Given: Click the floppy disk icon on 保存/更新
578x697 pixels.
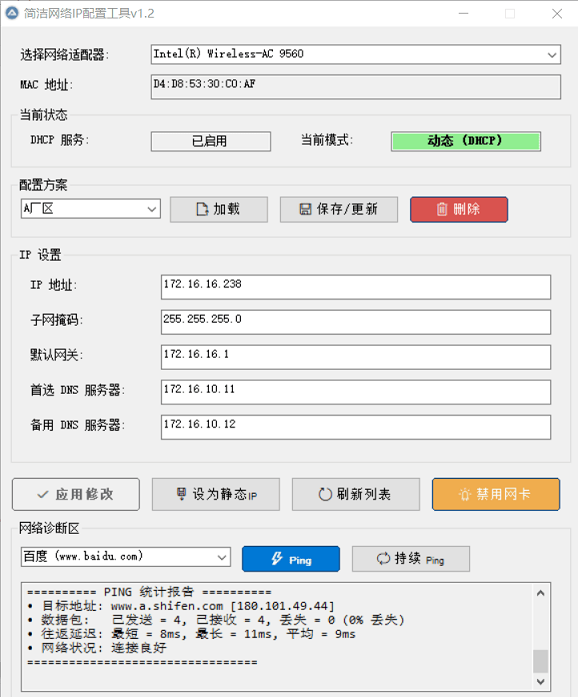Looking at the screenshot, I should (305, 209).
